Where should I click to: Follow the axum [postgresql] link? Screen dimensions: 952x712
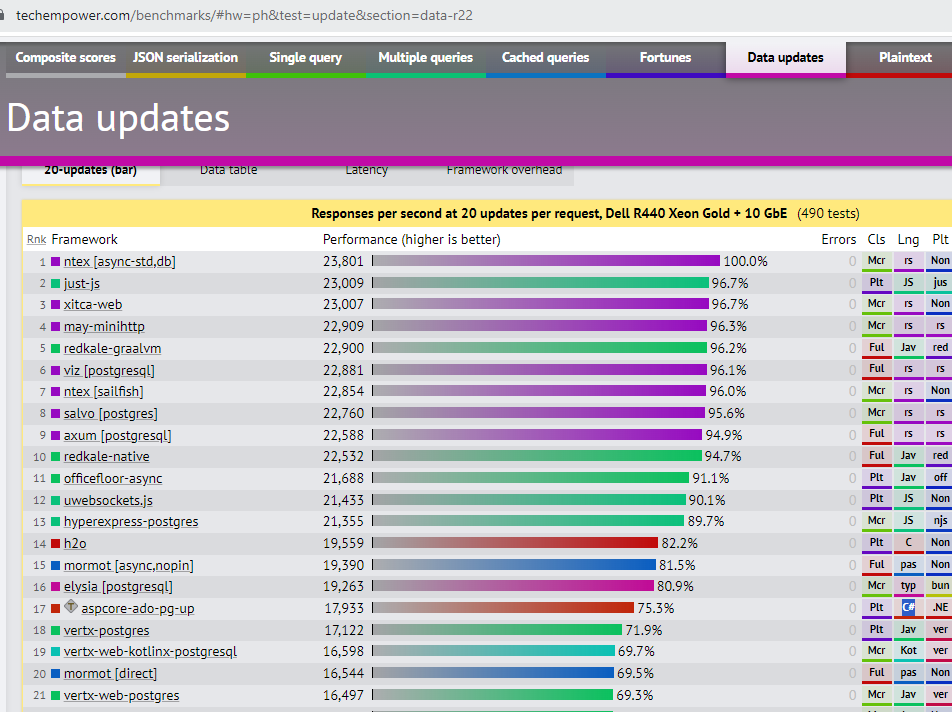118,435
